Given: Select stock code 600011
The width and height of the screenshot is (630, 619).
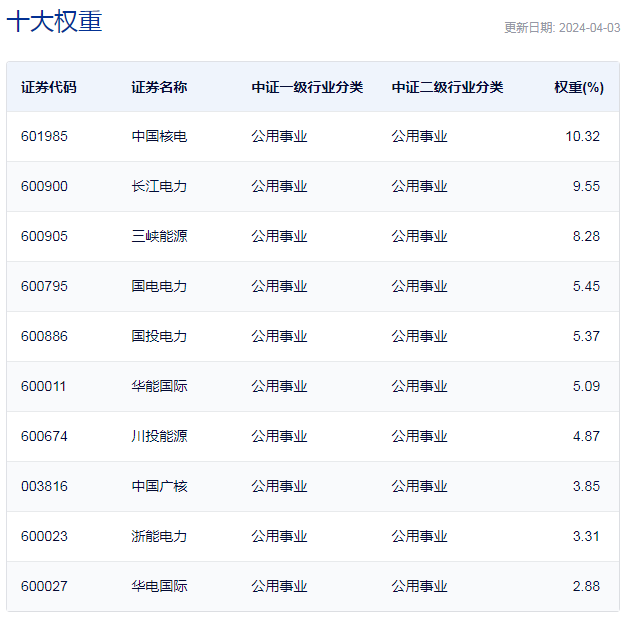Looking at the screenshot, I should click(43, 386).
